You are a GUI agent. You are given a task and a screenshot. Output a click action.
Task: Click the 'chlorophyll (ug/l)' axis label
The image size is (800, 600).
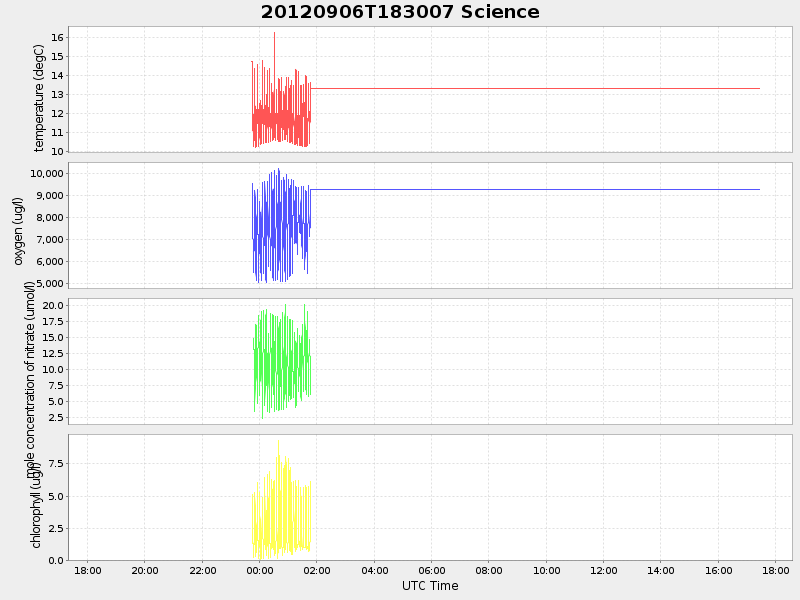click(x=36, y=505)
